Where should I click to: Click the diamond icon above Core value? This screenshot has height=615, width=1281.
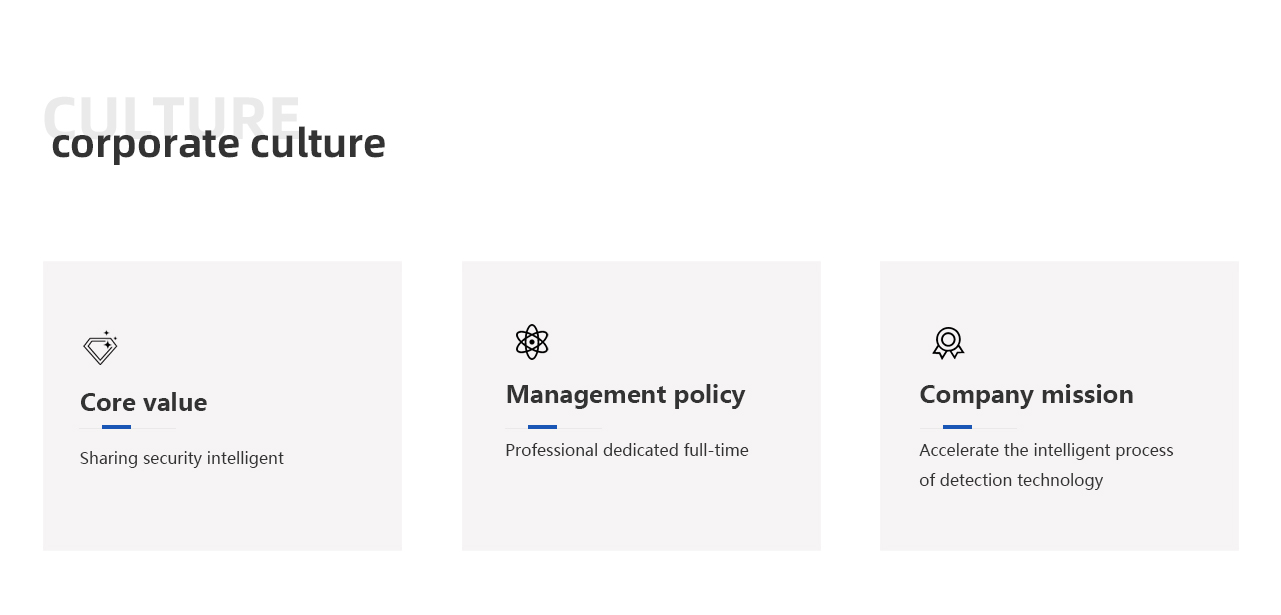click(100, 348)
